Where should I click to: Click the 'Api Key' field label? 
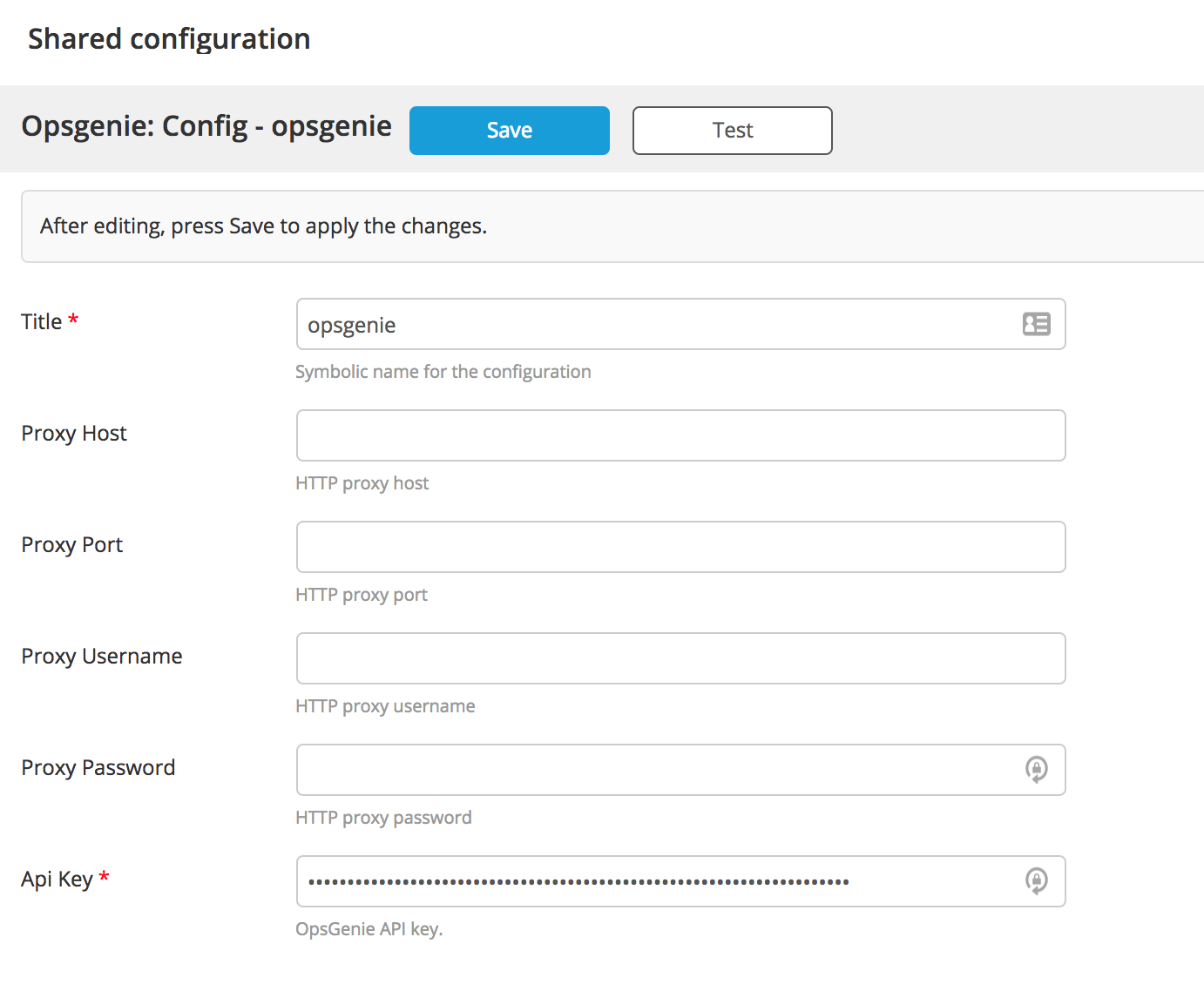point(57,880)
